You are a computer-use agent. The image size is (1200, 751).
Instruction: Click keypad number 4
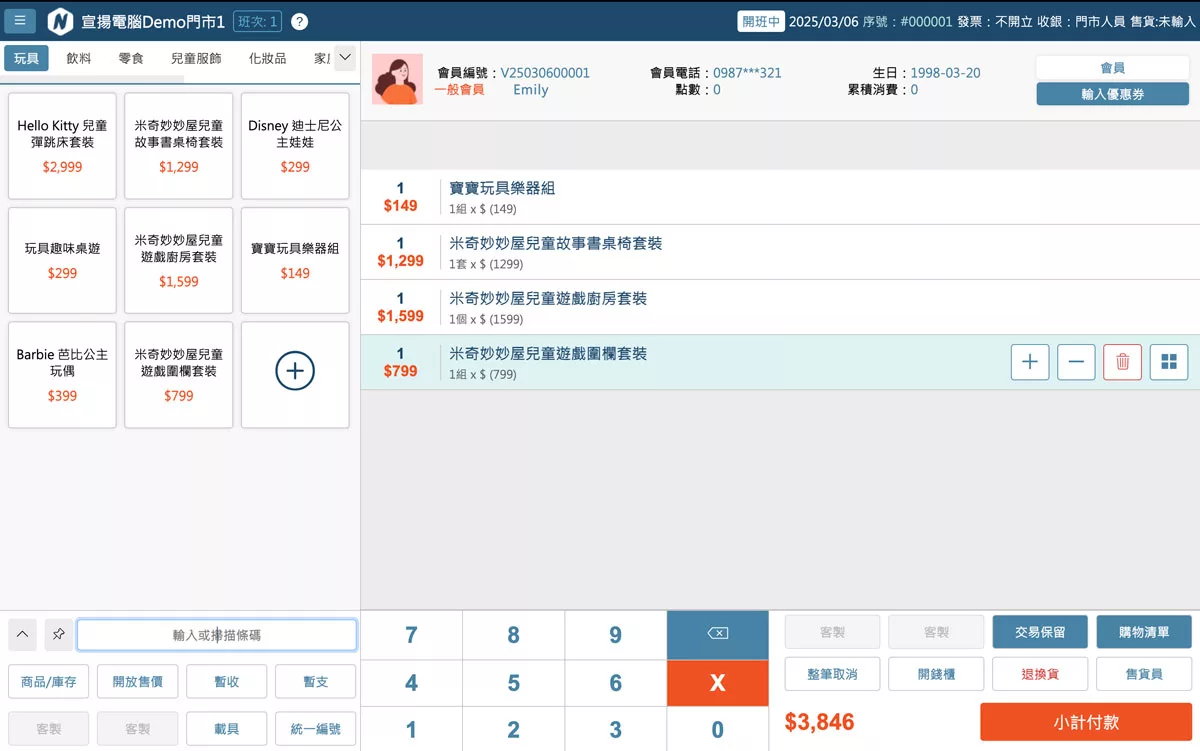tap(411, 683)
